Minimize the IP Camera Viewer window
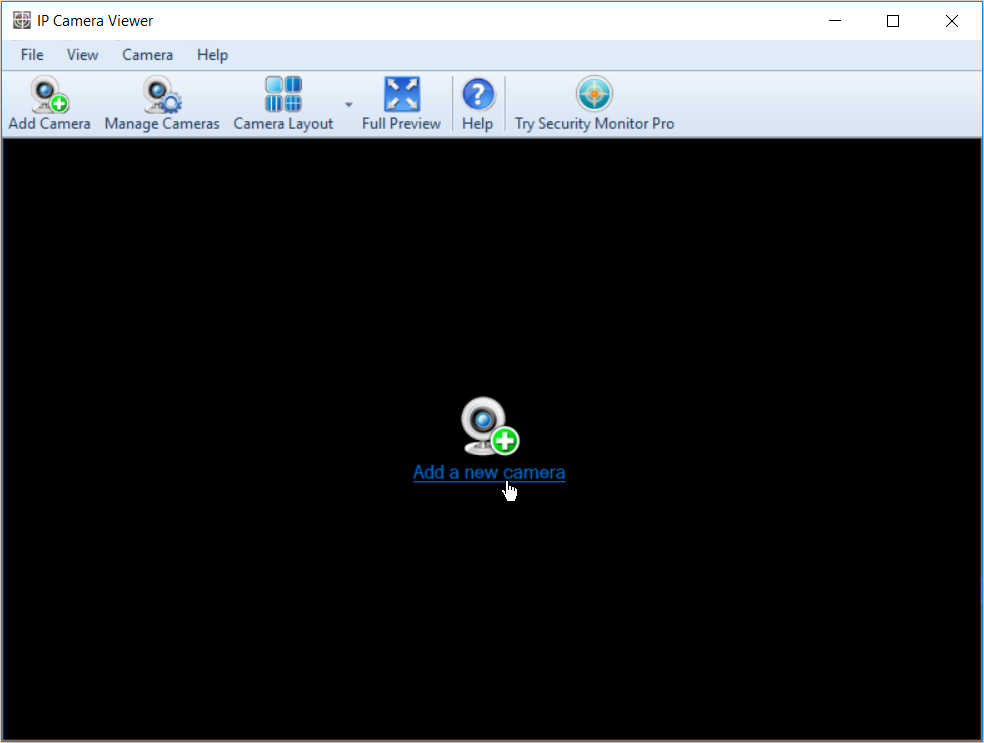This screenshot has height=743, width=984. pos(835,21)
